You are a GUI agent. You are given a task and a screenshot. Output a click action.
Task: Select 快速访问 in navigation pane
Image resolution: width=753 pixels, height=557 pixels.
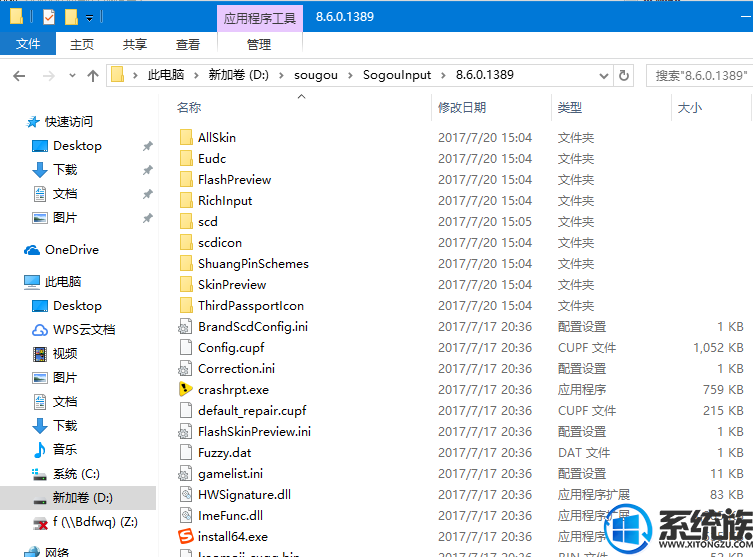tap(69, 121)
